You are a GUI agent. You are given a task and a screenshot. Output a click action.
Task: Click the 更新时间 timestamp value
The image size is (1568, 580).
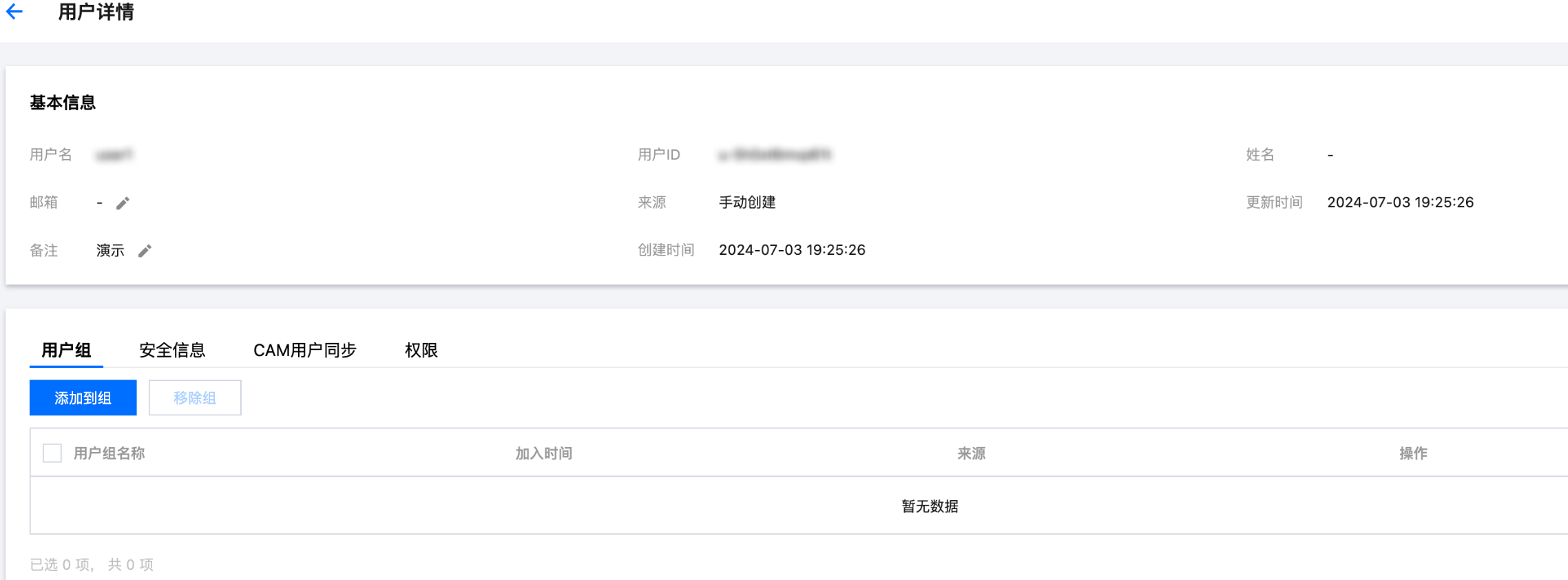tap(1400, 203)
